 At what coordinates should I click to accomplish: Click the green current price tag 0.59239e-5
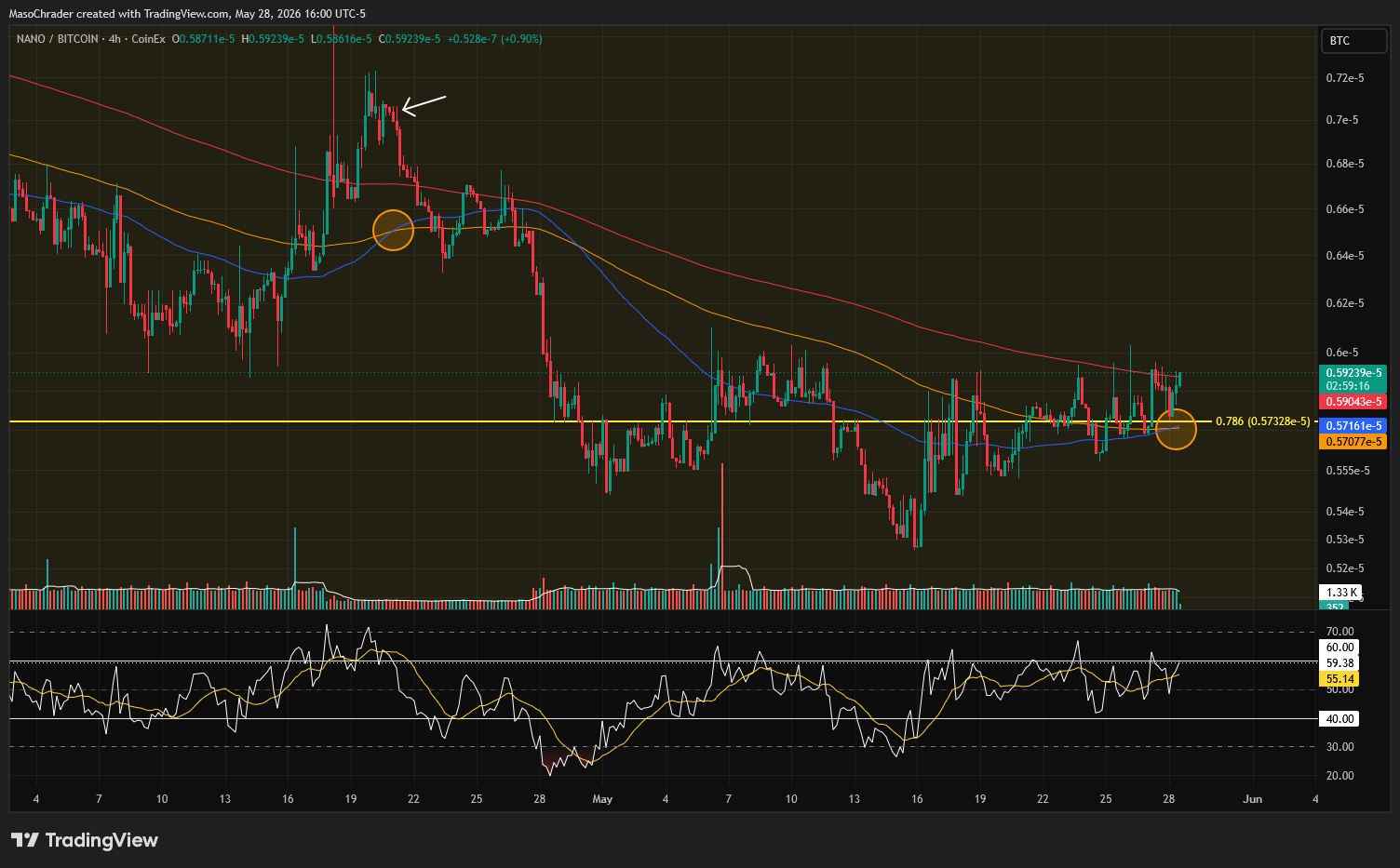point(1353,372)
